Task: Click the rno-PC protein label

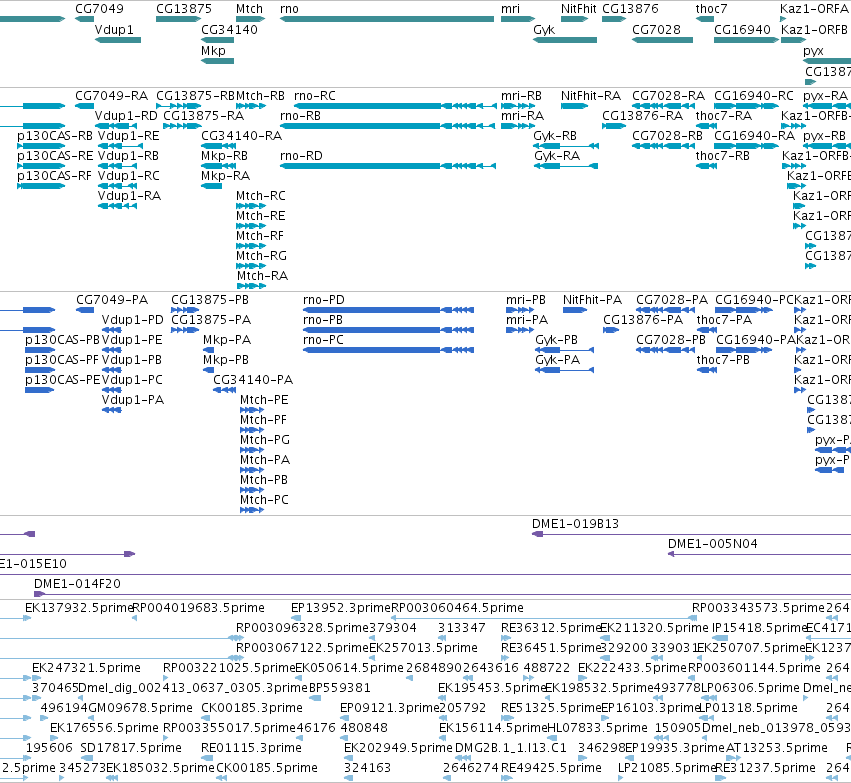Action: [323, 340]
